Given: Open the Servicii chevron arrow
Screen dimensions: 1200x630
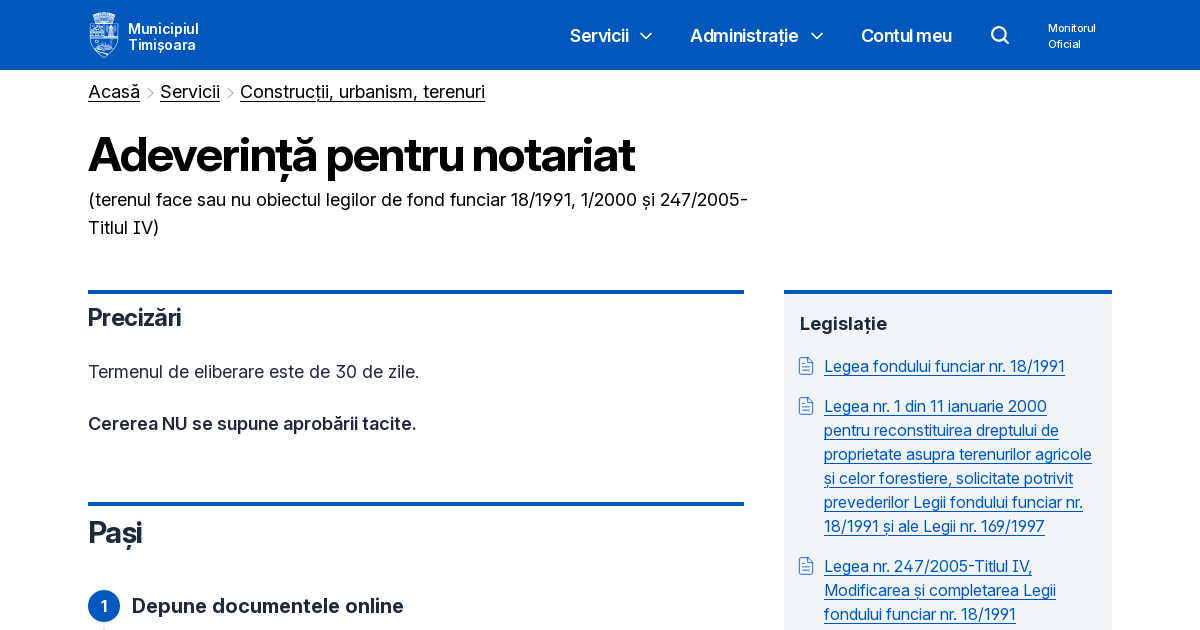Looking at the screenshot, I should click(646, 36).
